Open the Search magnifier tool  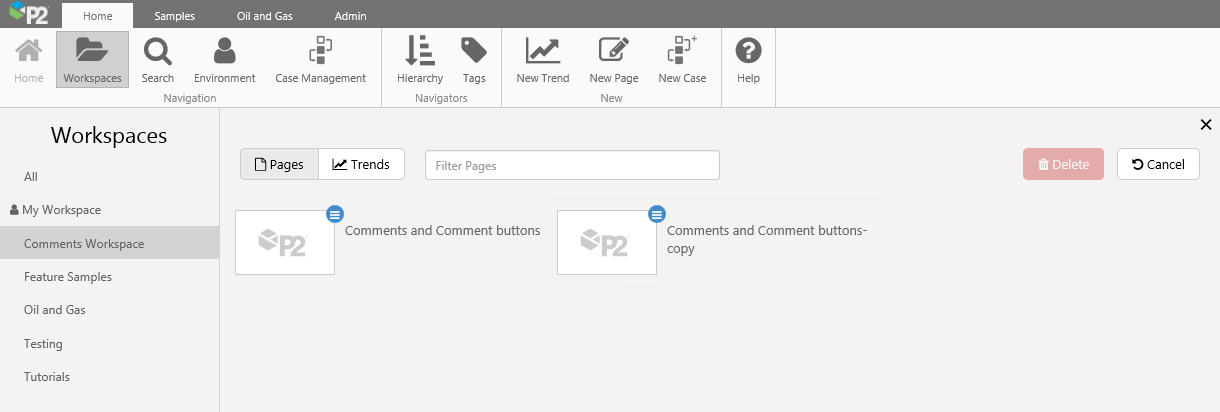158,59
